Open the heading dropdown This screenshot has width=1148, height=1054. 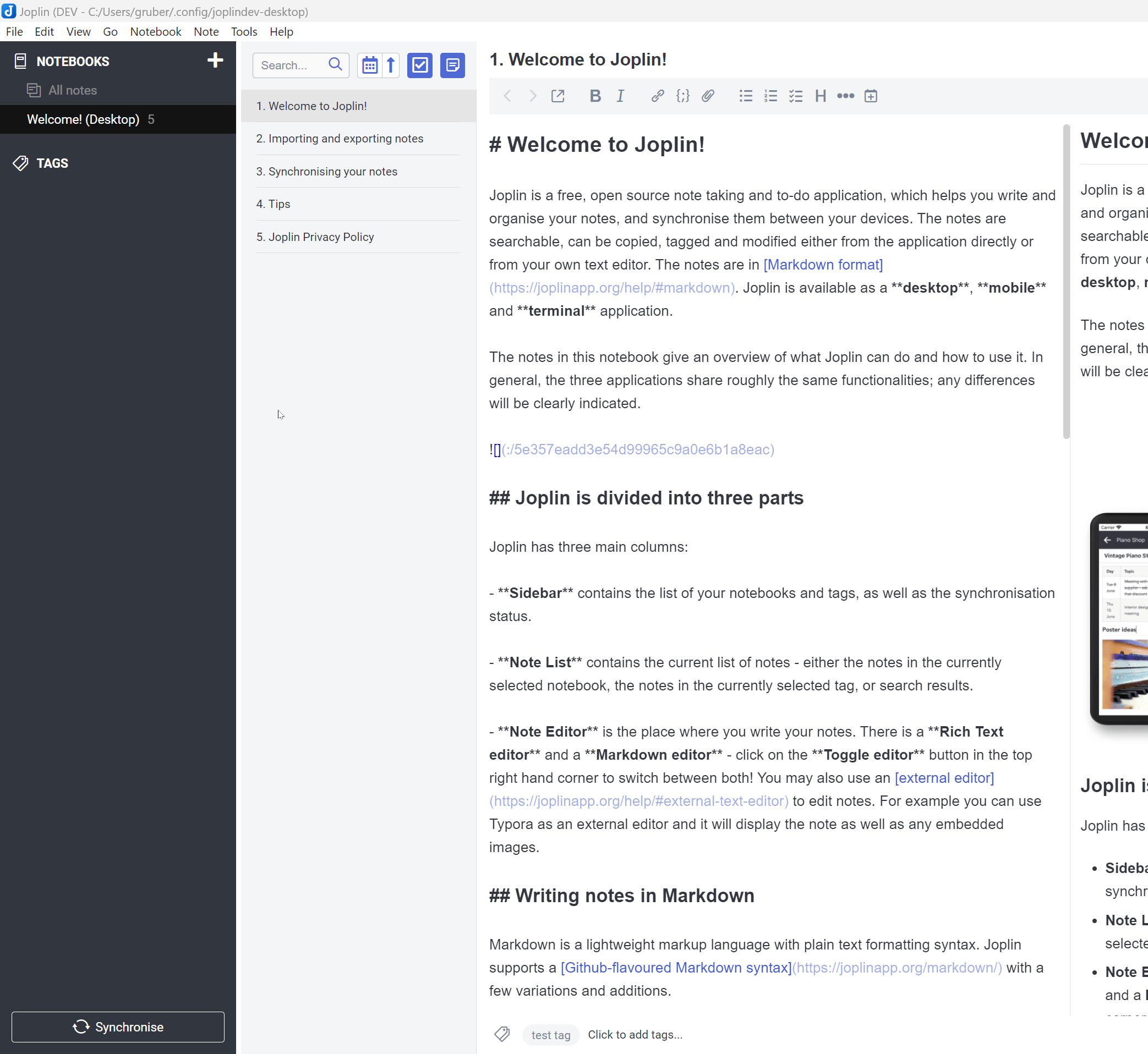(821, 96)
